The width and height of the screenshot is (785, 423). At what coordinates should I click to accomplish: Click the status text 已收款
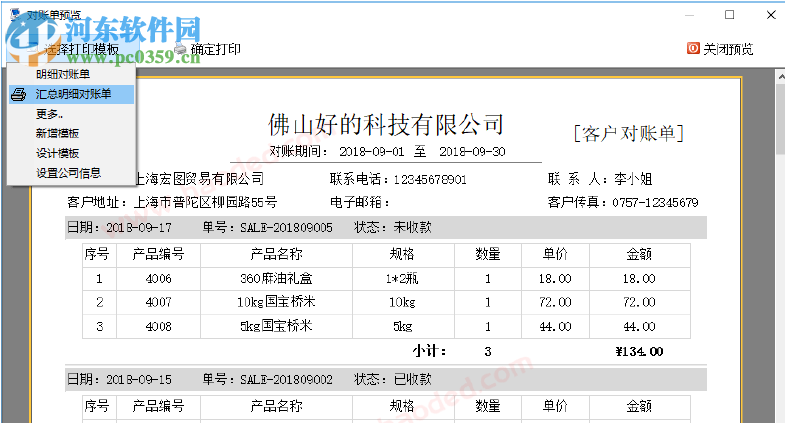tap(413, 379)
